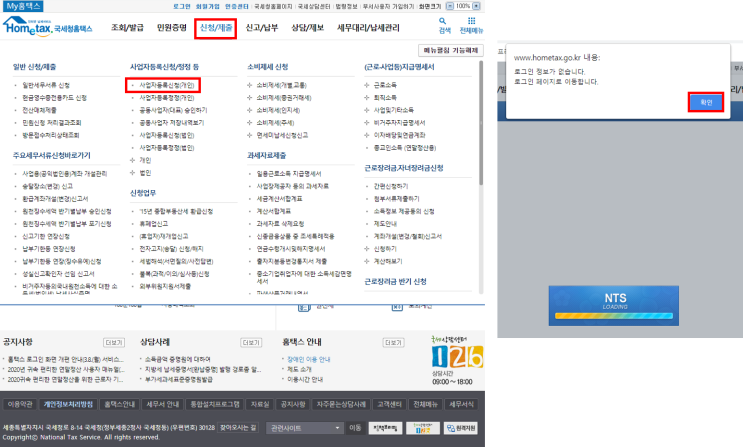This screenshot has height=447, width=743.
Task: Click 더보기 next to 홈택스 안내
Action: click(393, 342)
